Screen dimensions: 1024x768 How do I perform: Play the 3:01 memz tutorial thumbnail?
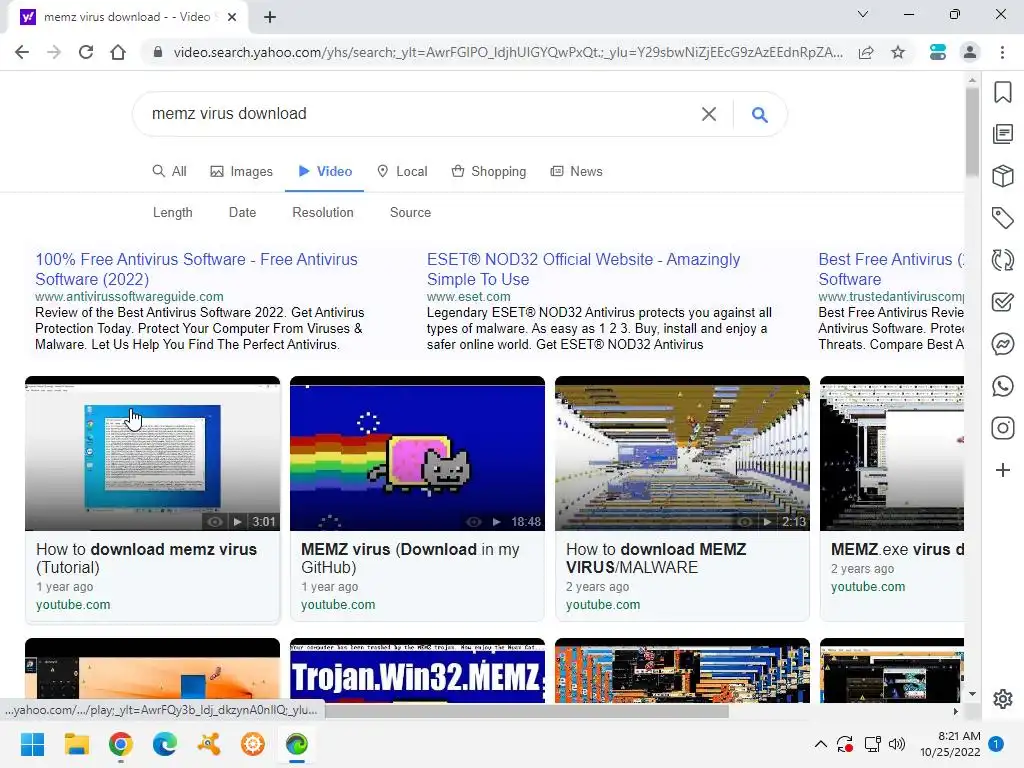tap(152, 453)
